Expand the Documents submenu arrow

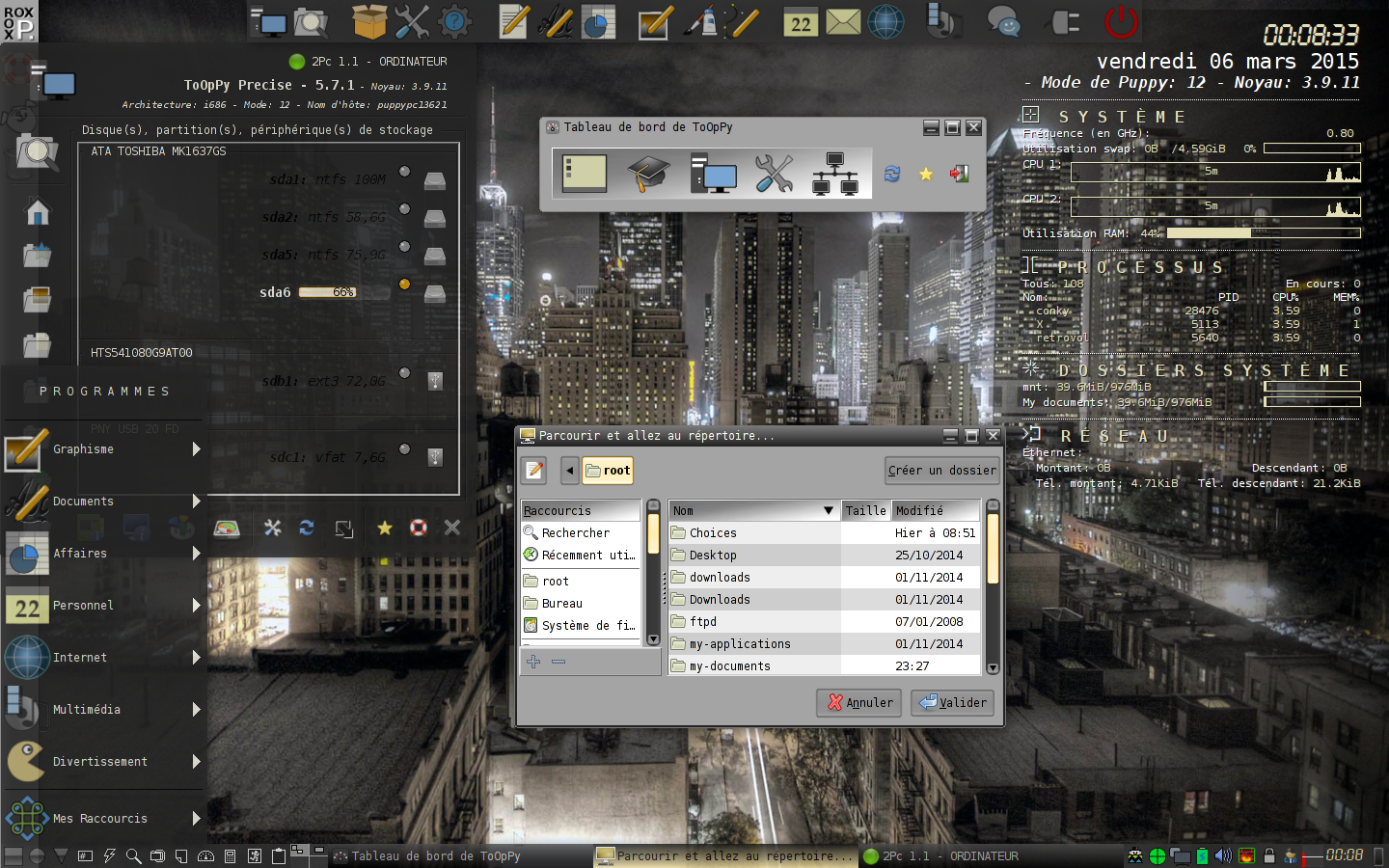tap(197, 502)
